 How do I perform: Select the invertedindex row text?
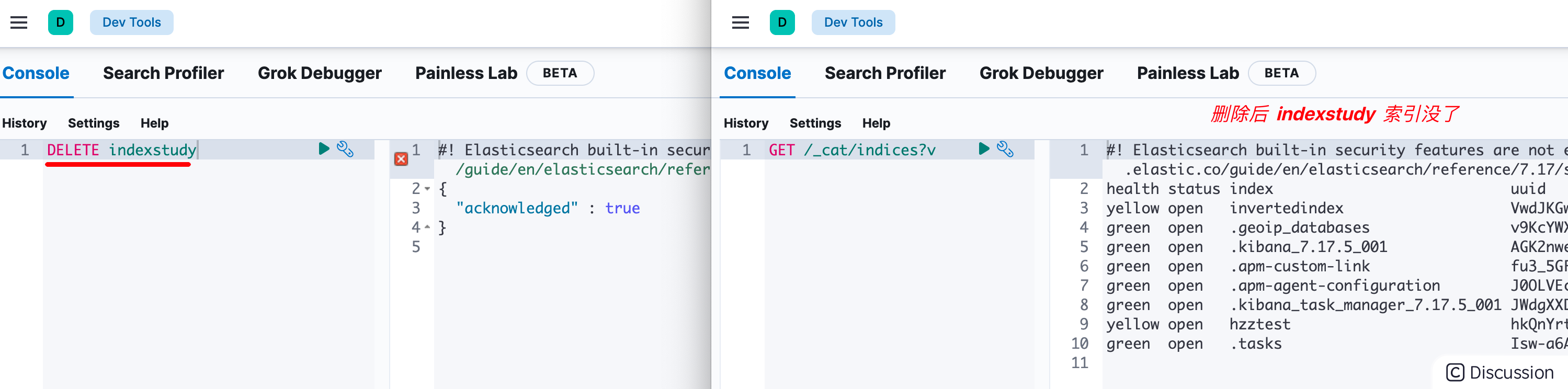(x=1286, y=208)
